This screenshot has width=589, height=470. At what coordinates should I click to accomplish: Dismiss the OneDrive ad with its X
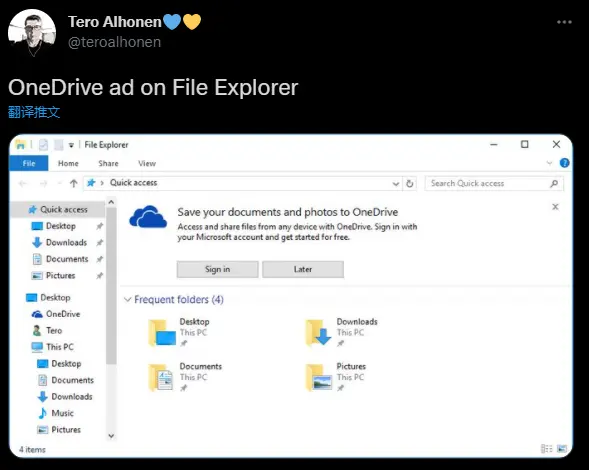(556, 207)
